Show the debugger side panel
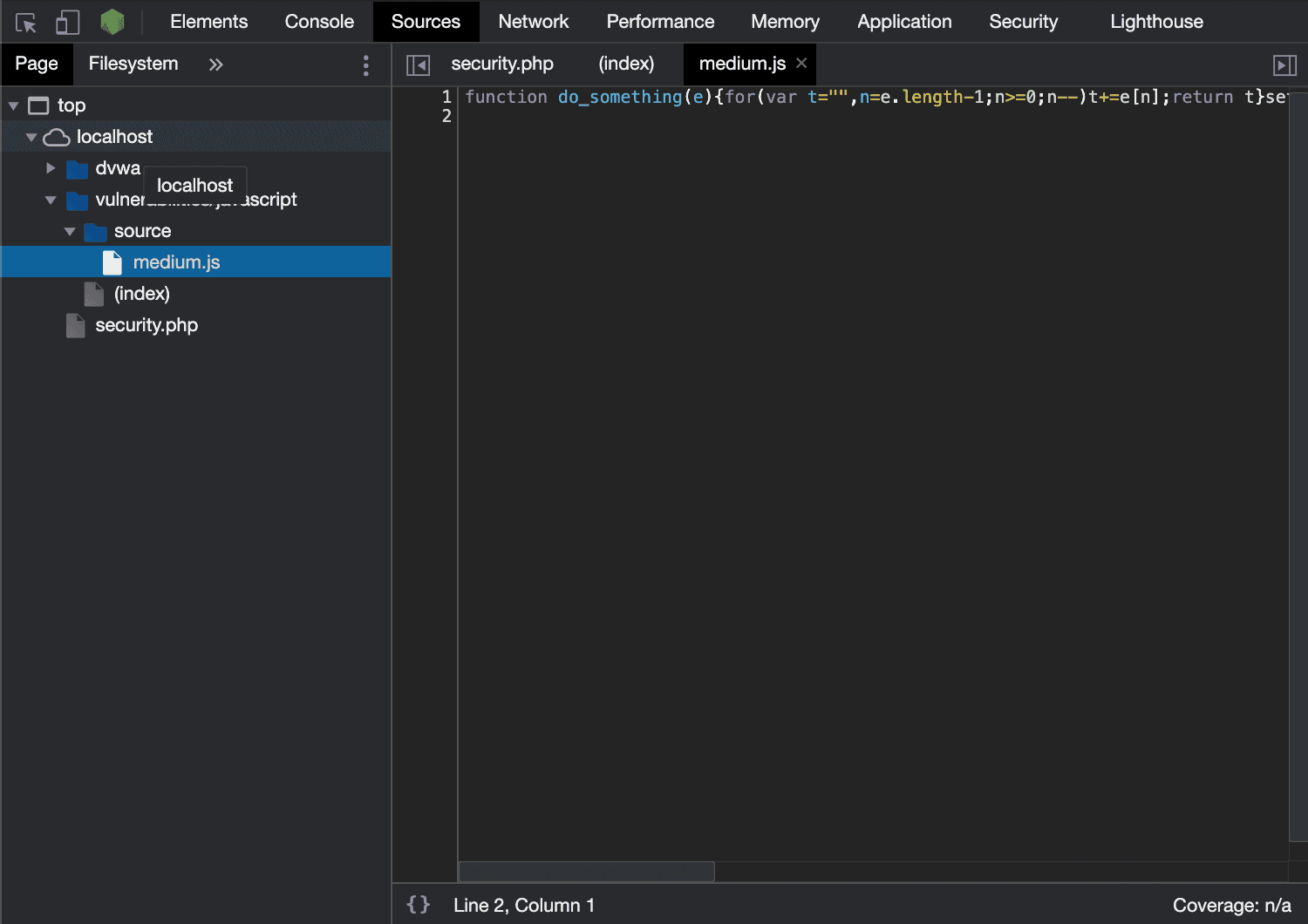 point(1284,64)
